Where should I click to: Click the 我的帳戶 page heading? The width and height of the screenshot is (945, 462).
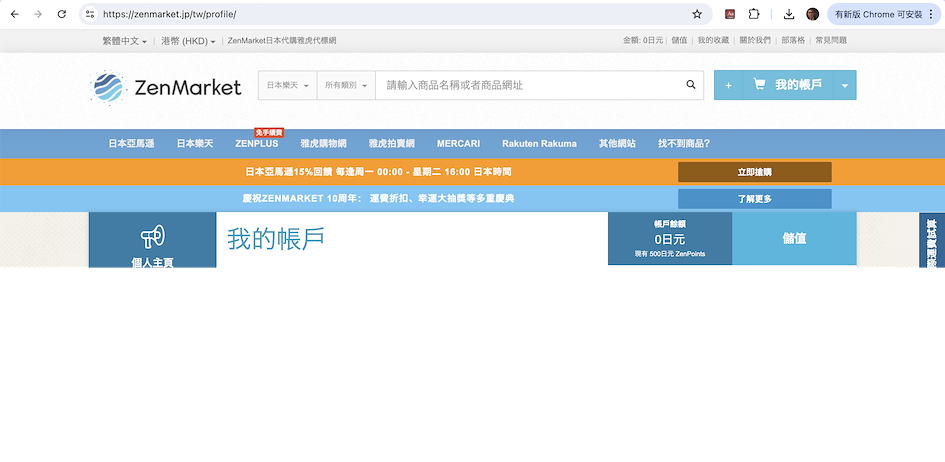pos(276,239)
